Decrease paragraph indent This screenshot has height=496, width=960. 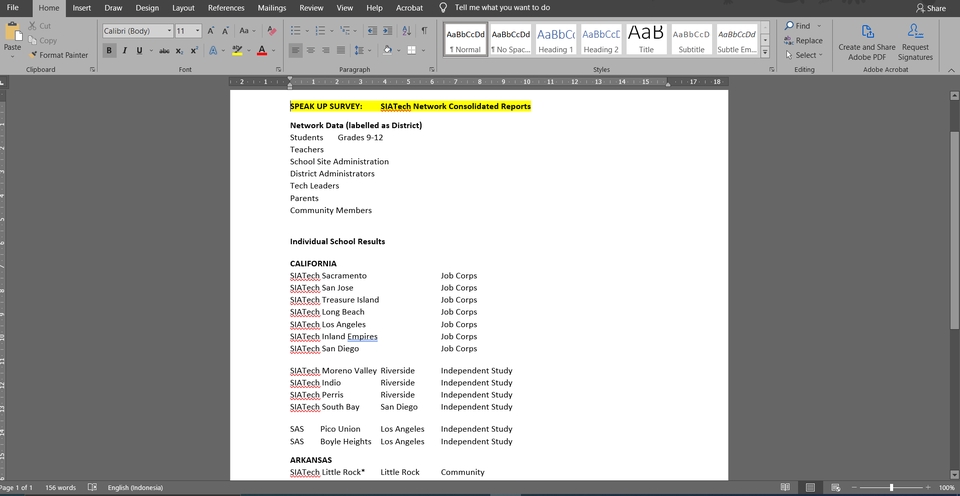pos(372,31)
